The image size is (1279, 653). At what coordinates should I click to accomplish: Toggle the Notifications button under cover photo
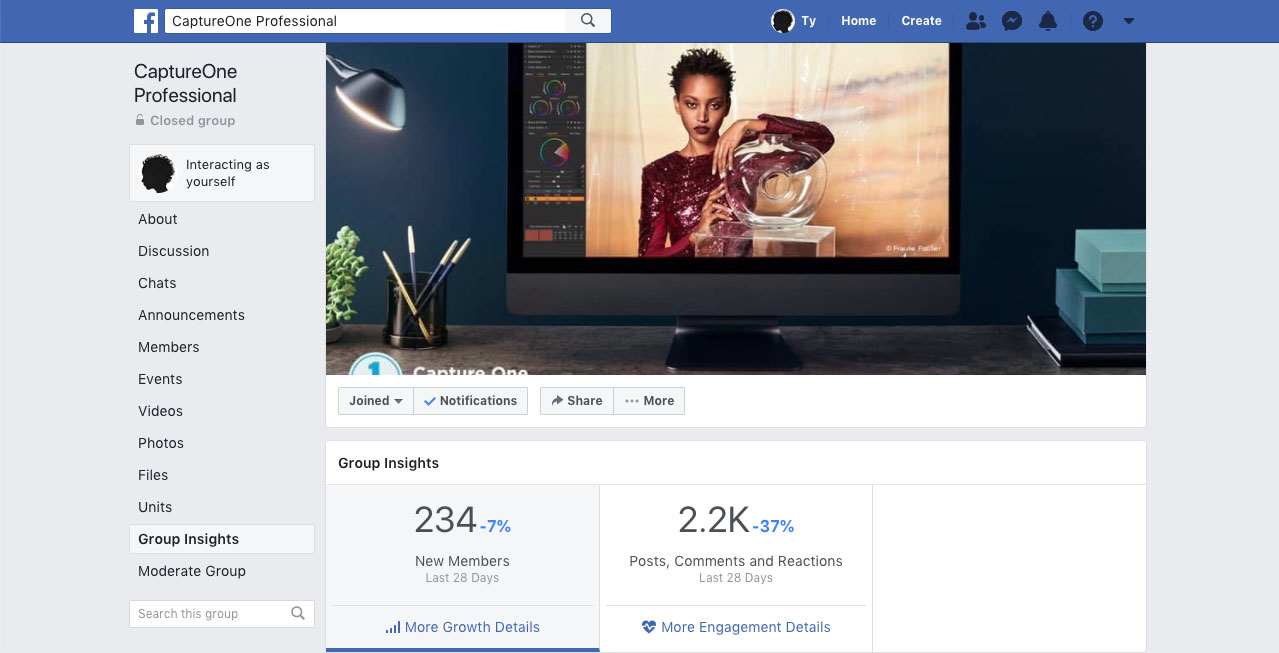pos(471,401)
